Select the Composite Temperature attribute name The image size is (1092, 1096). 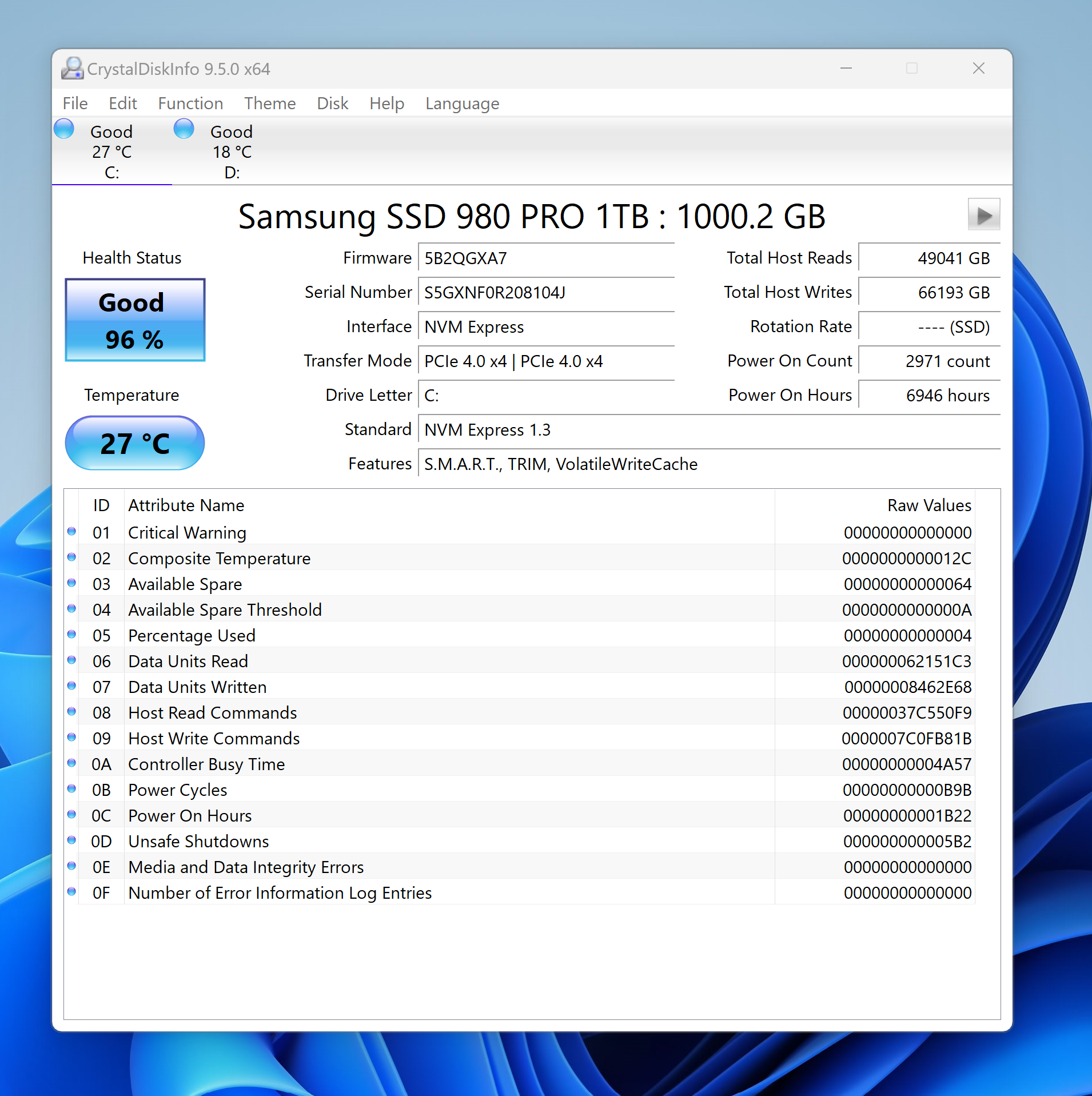[219, 559]
